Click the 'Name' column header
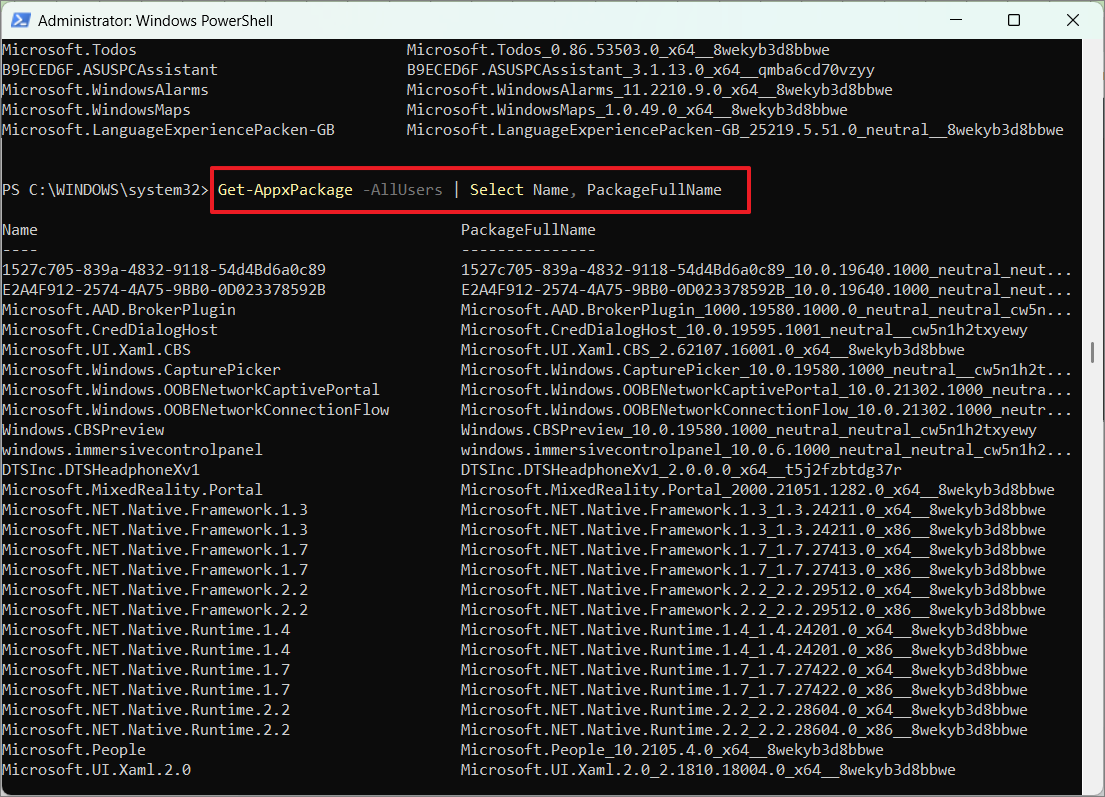 [20, 230]
